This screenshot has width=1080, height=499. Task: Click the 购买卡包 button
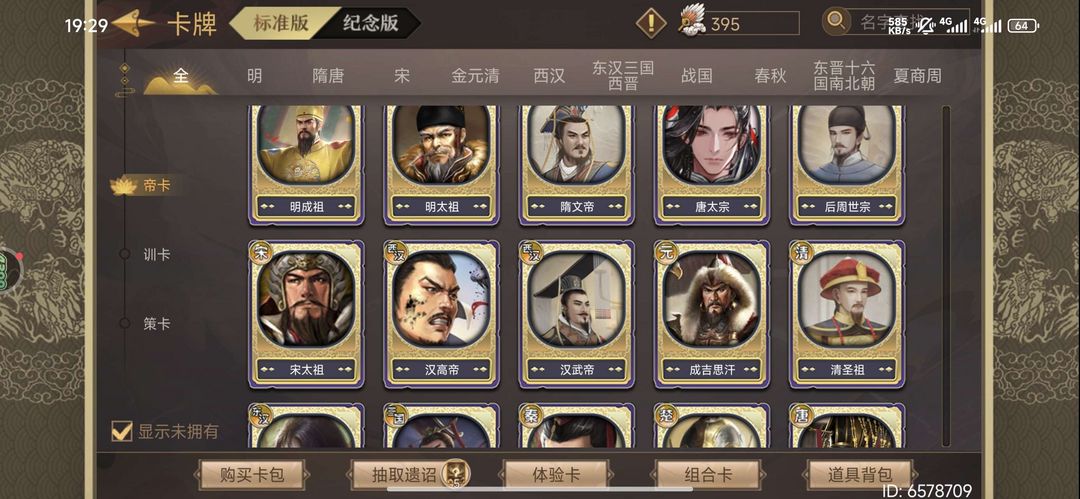click(251, 474)
